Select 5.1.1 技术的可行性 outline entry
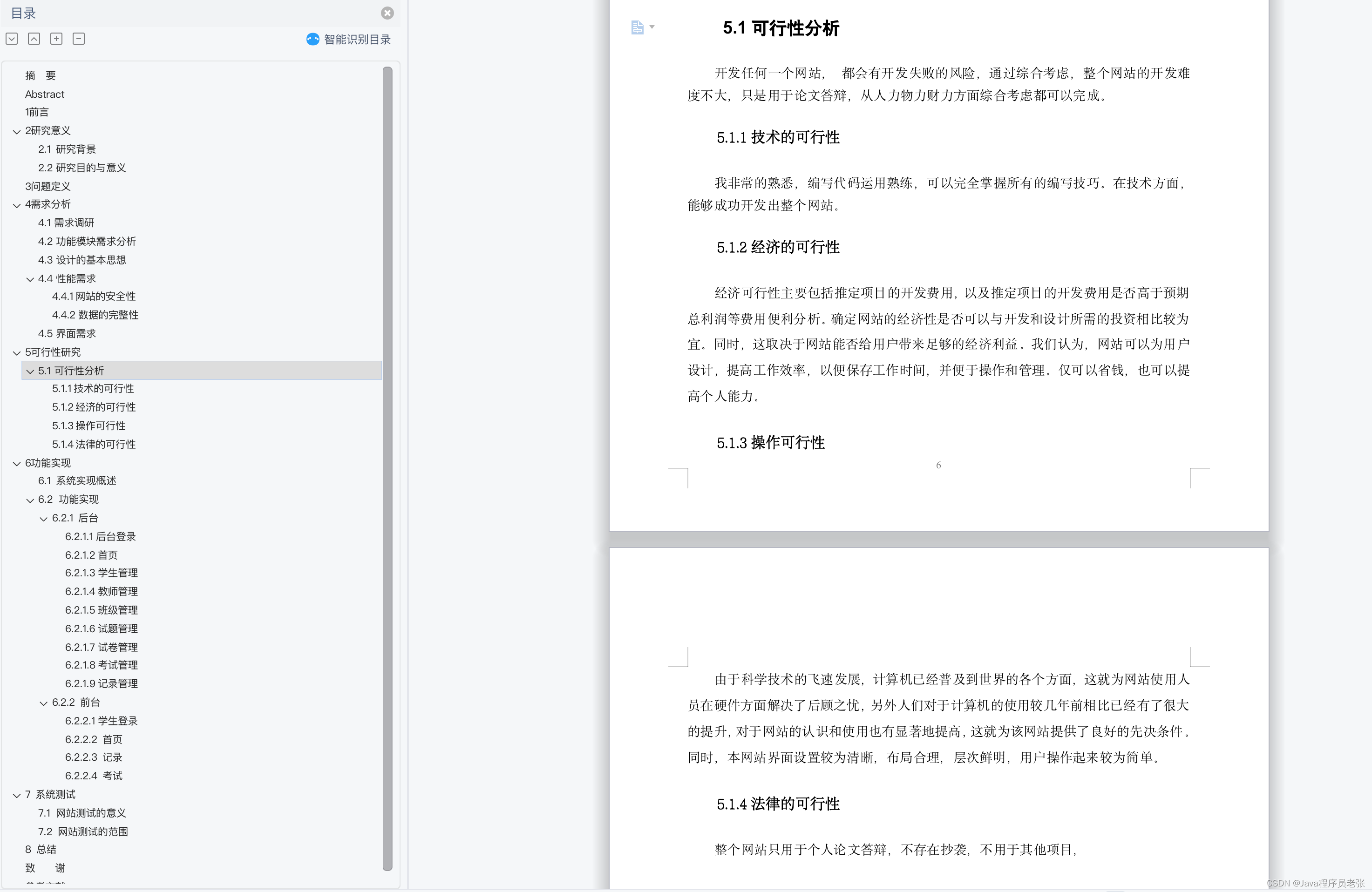The height and width of the screenshot is (892, 1372). 93,388
